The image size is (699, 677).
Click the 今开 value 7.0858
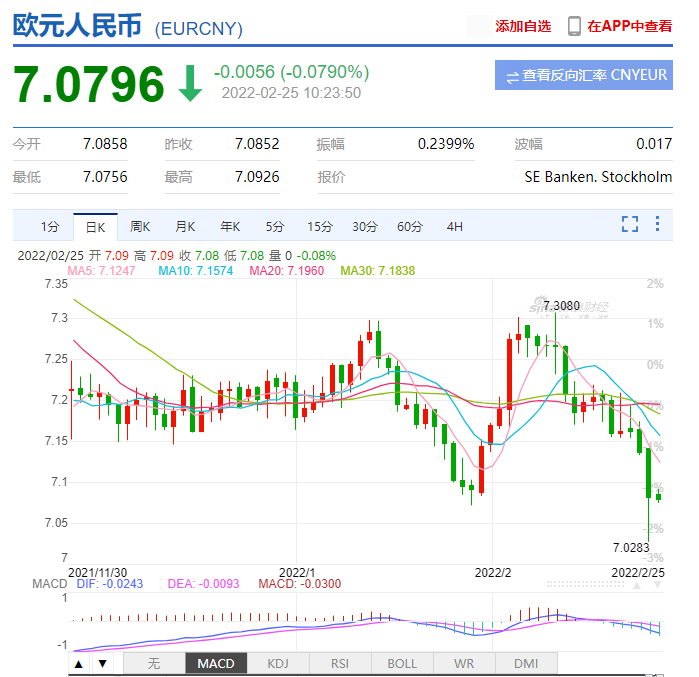(x=105, y=144)
